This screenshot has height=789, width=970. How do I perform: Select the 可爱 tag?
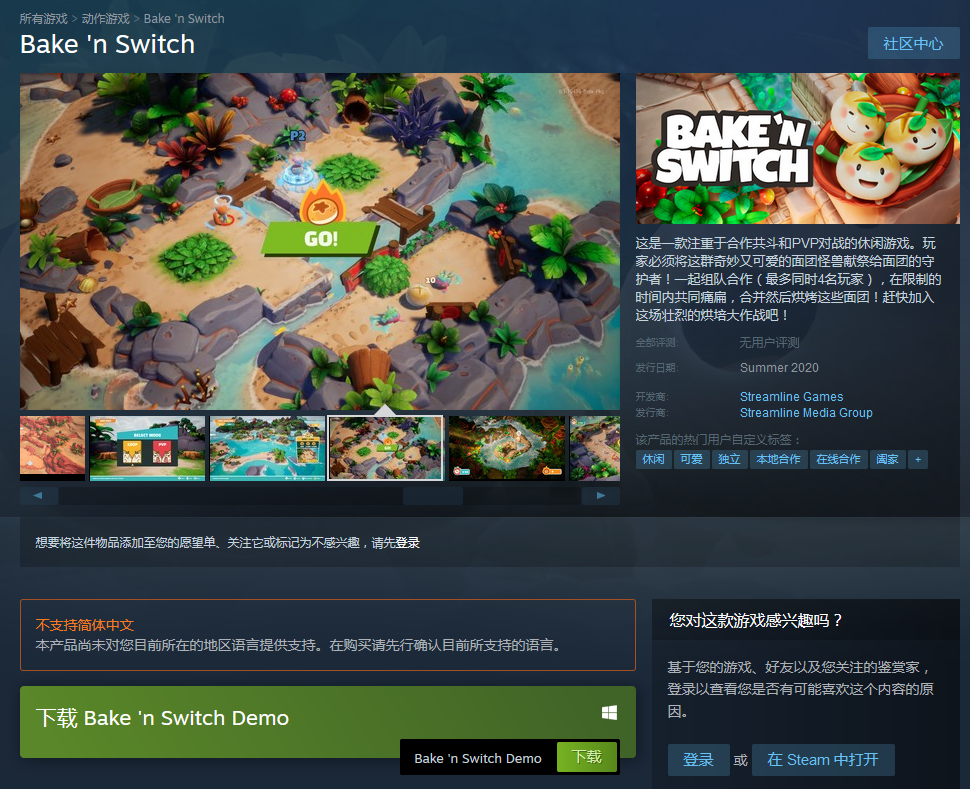pyautogui.click(x=691, y=459)
